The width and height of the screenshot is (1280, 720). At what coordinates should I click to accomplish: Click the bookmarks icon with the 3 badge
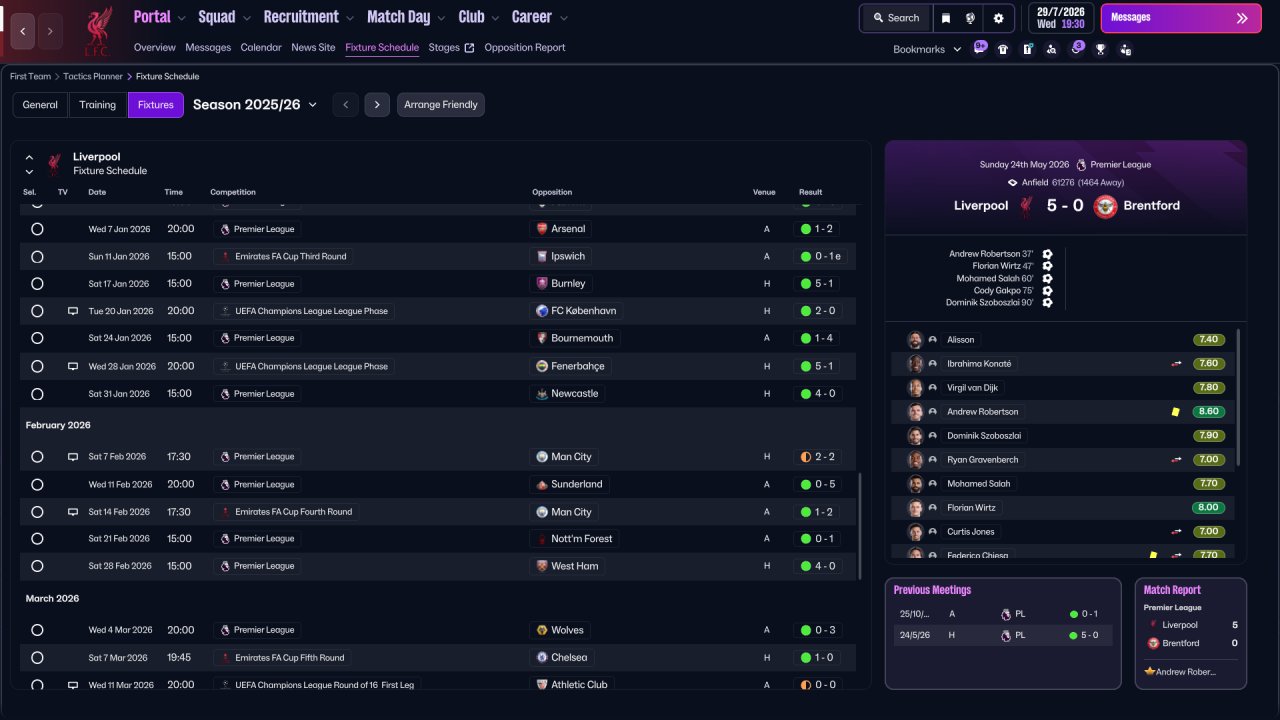point(1077,48)
